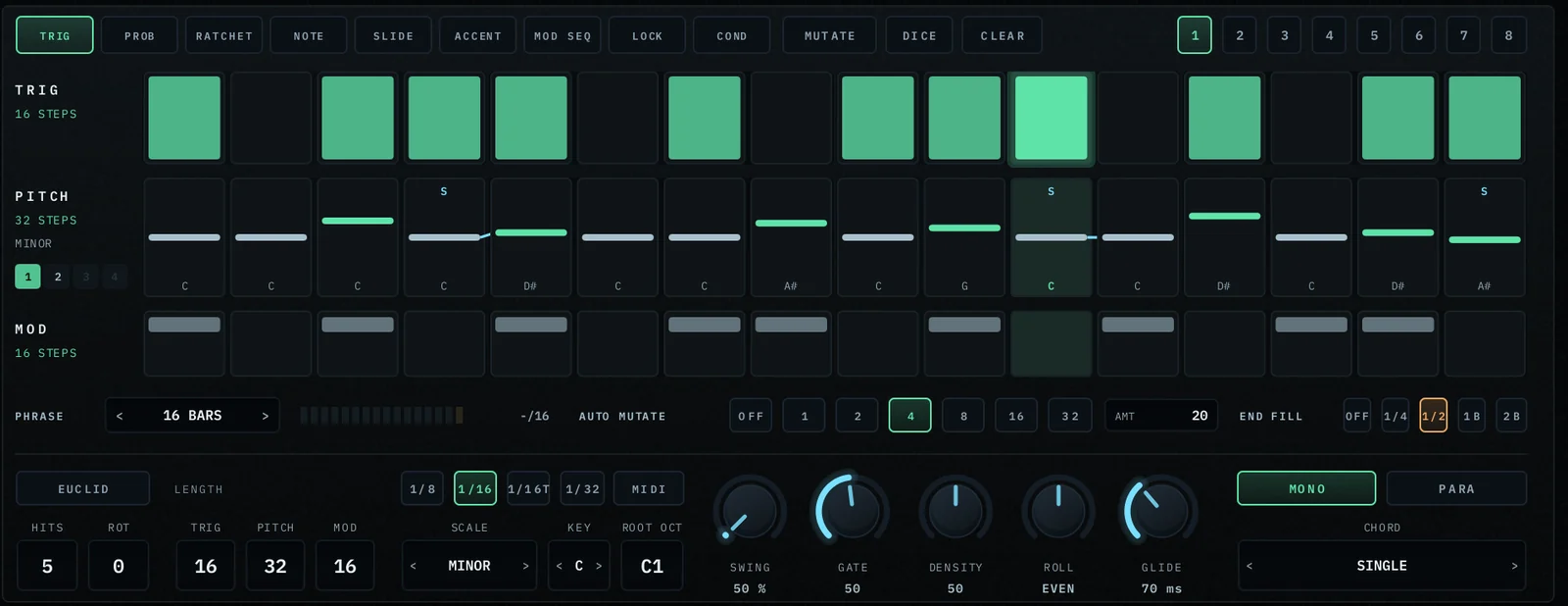Set AUTO MUTATE interval to 8
Screen dimensions: 1568x606
pyautogui.click(x=963, y=416)
